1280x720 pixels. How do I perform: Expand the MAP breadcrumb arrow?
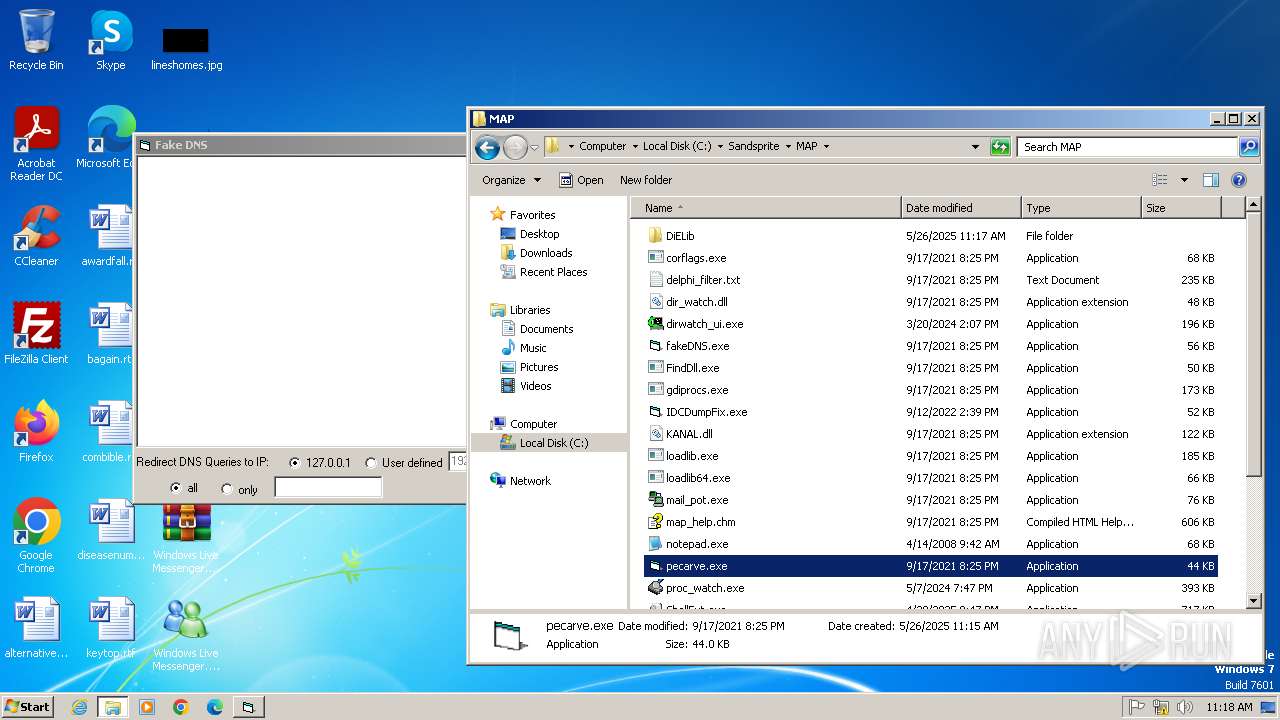tap(826, 146)
